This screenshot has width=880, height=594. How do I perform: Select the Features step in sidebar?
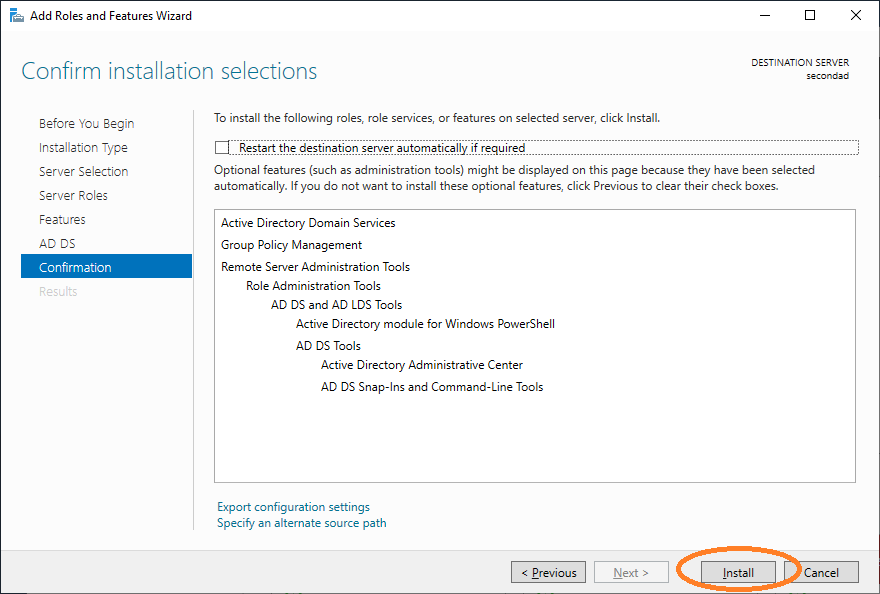pos(62,220)
